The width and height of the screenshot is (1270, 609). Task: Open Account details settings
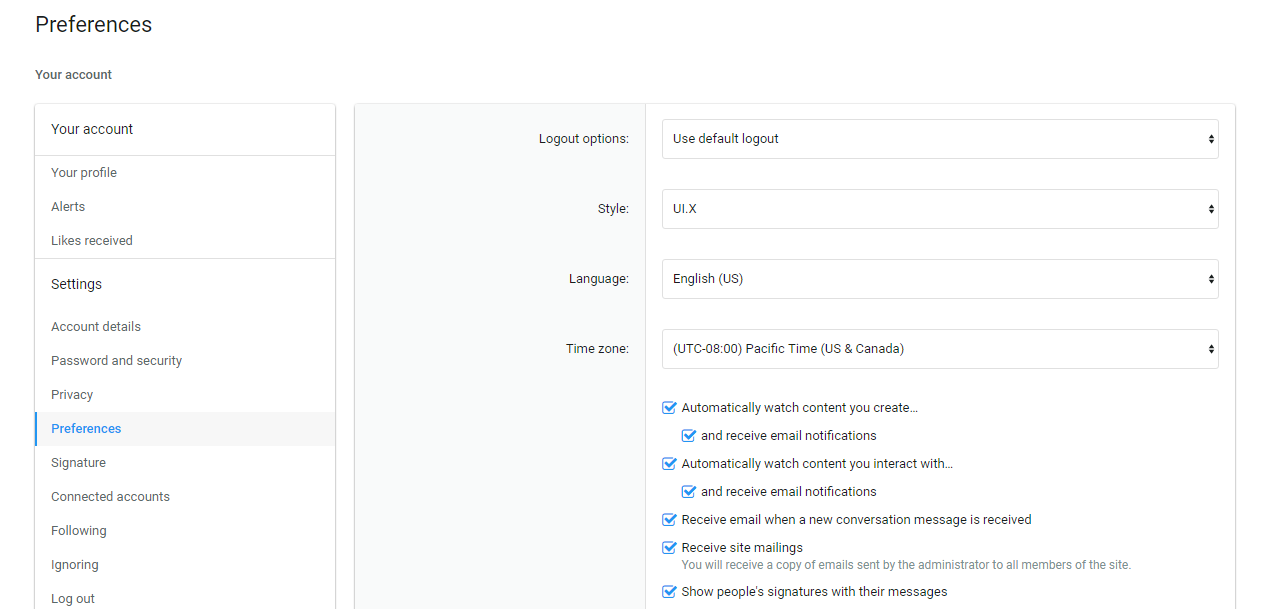[96, 327]
